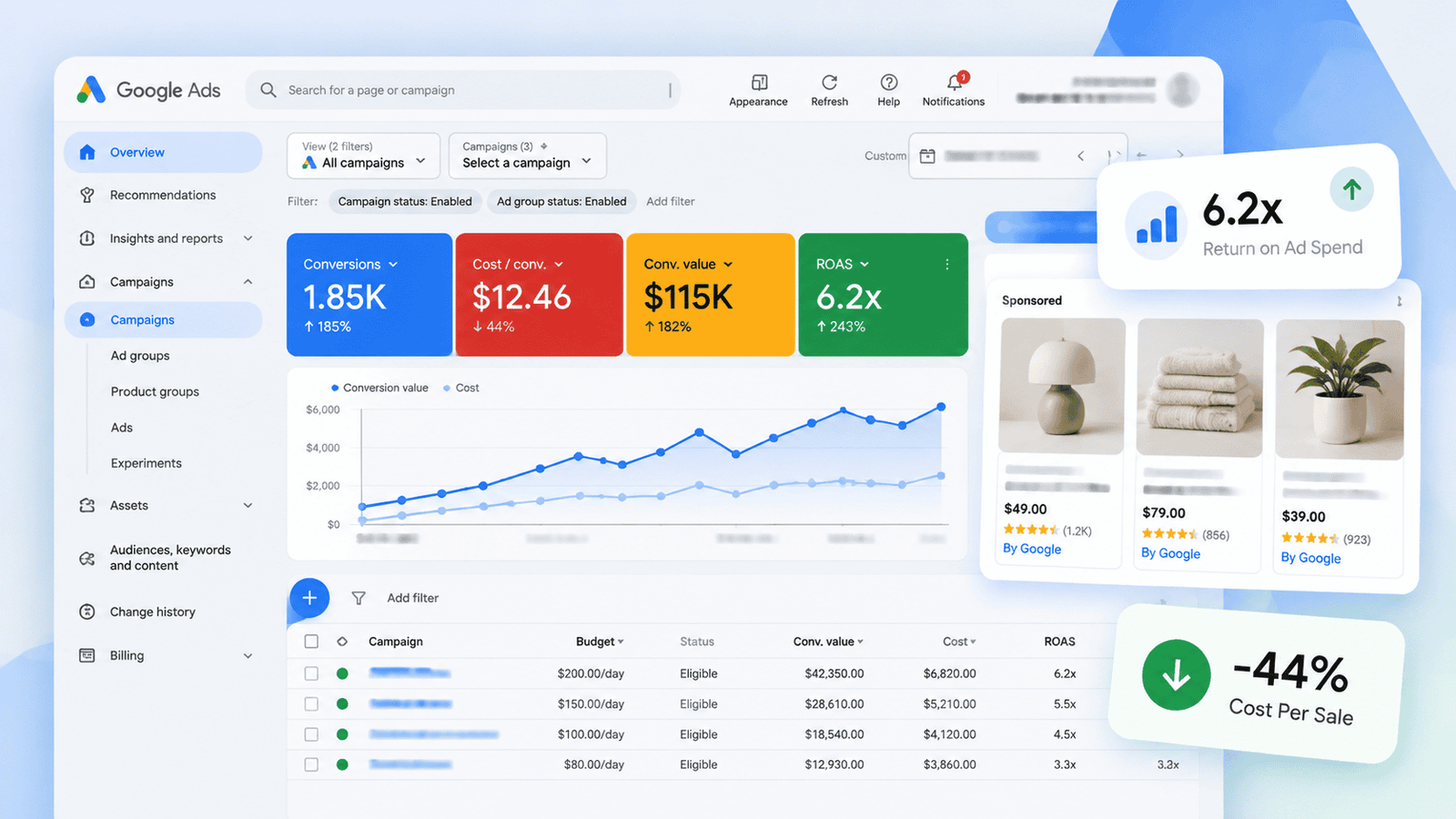This screenshot has width=1456, height=819.
Task: Click the Conversion value legend dot
Action: point(335,388)
